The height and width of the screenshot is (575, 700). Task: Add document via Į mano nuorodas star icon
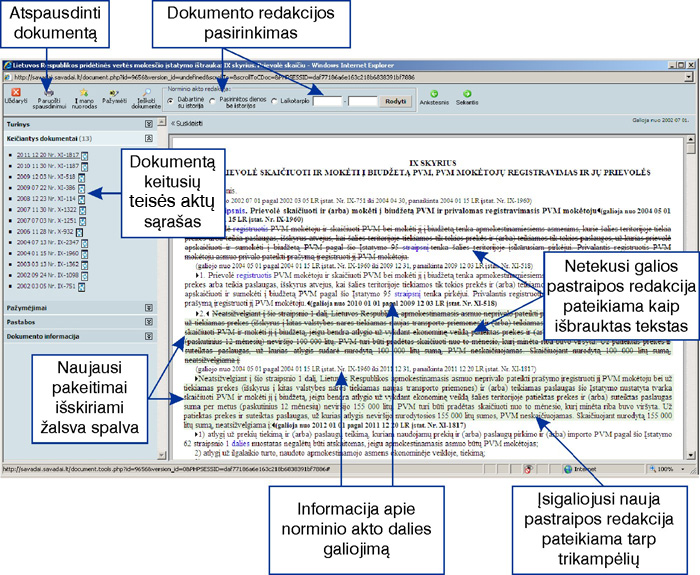tap(83, 92)
